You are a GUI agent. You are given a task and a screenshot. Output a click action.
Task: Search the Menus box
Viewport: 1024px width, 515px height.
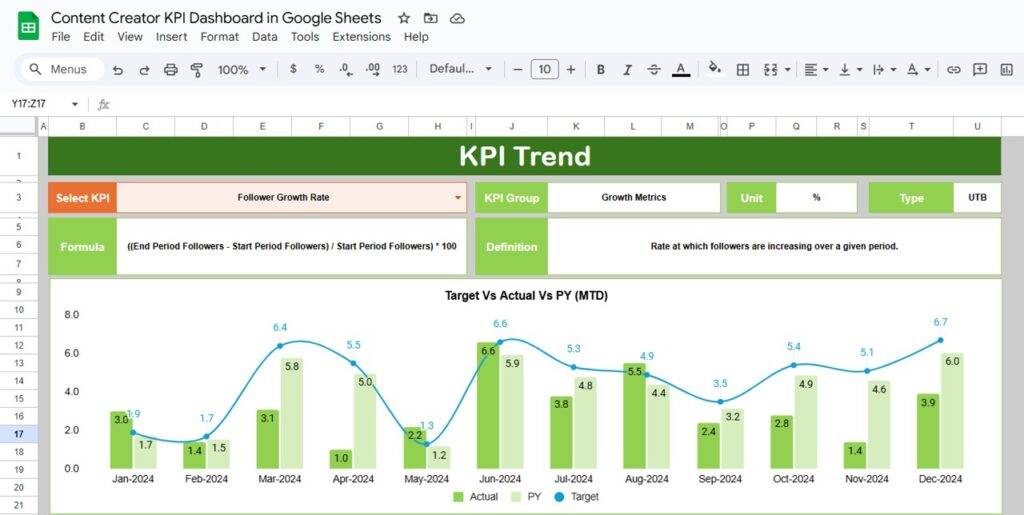click(x=62, y=69)
